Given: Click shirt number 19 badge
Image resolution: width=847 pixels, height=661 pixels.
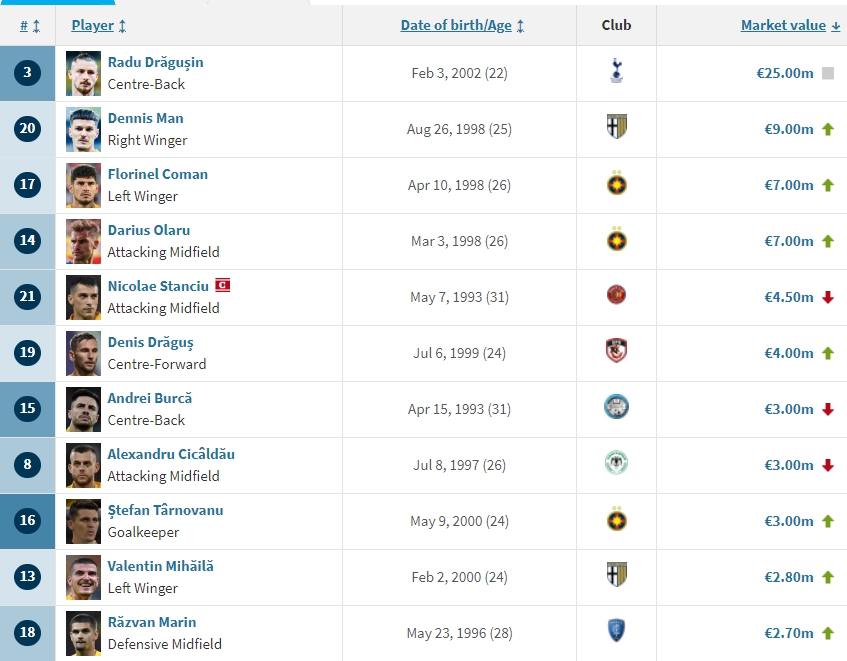Looking at the screenshot, I should click(x=28, y=353).
